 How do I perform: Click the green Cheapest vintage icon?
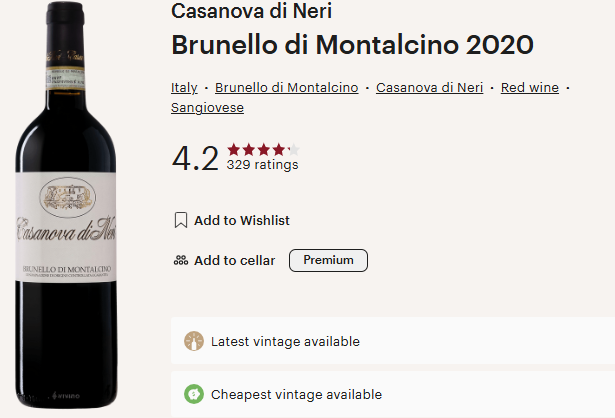point(194,394)
